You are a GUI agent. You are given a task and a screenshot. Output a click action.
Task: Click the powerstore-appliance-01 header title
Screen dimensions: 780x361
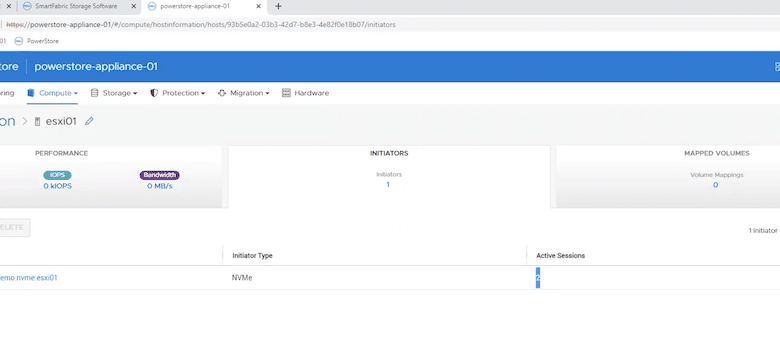point(96,67)
